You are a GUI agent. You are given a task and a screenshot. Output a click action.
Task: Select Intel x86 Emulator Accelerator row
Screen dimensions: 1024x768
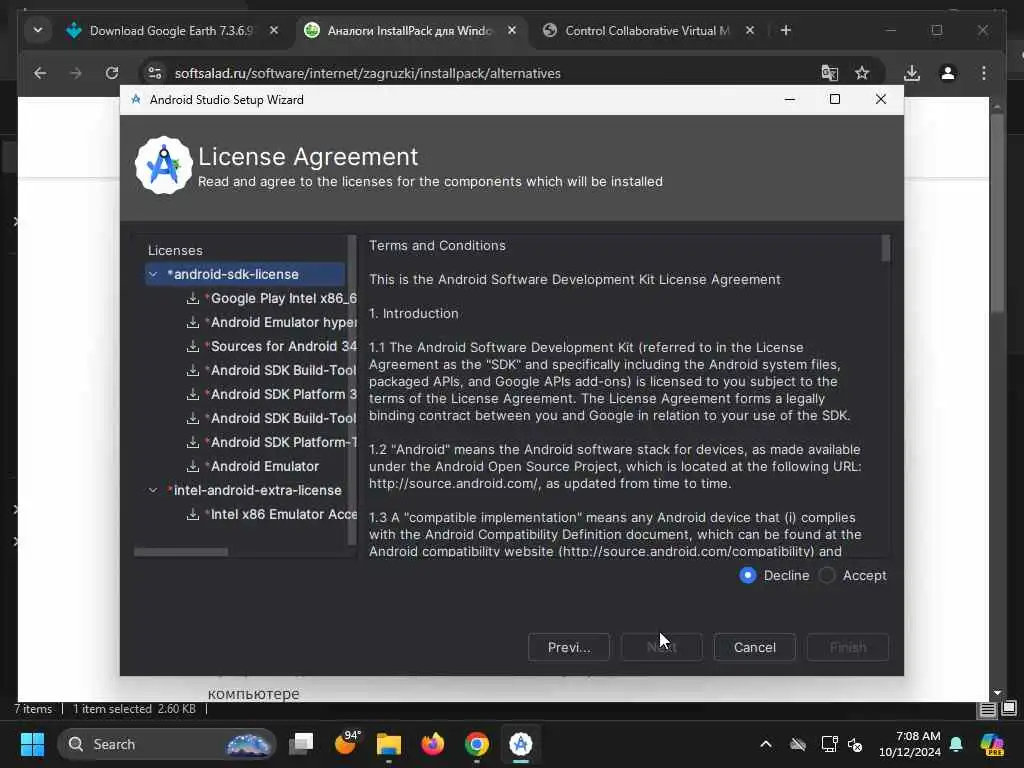pos(281,515)
